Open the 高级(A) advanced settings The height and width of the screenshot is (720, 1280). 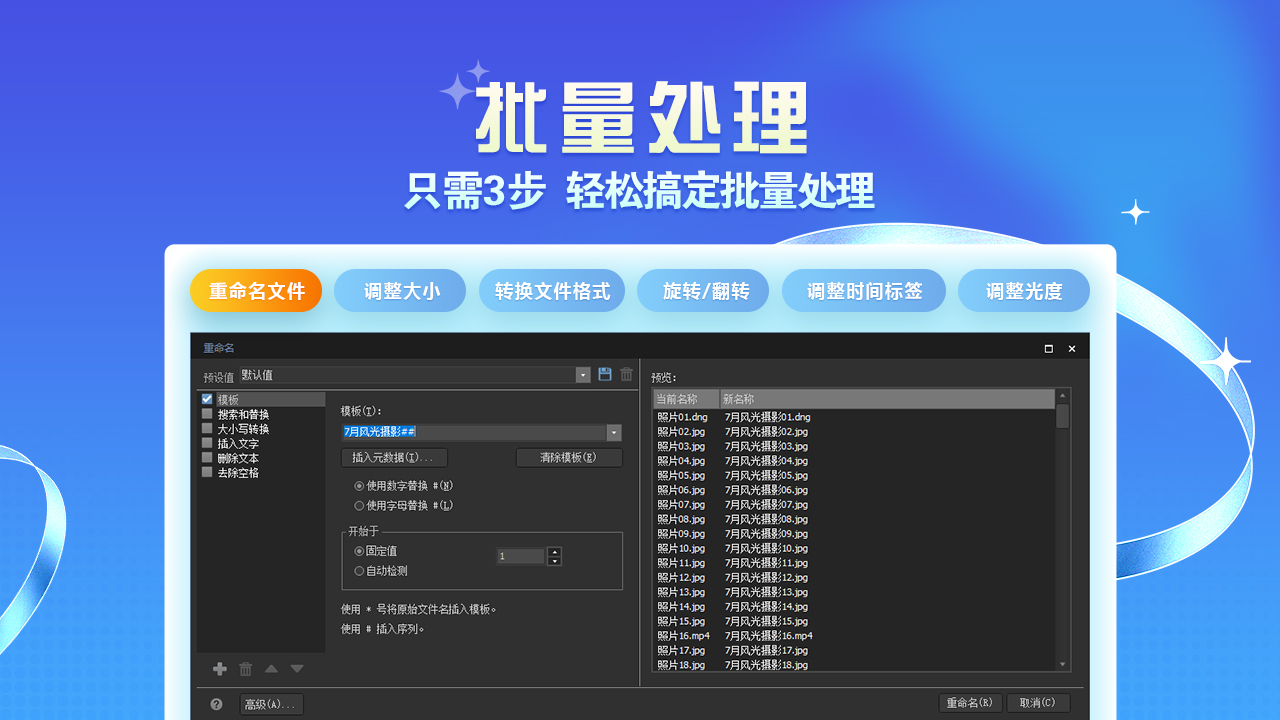click(271, 703)
